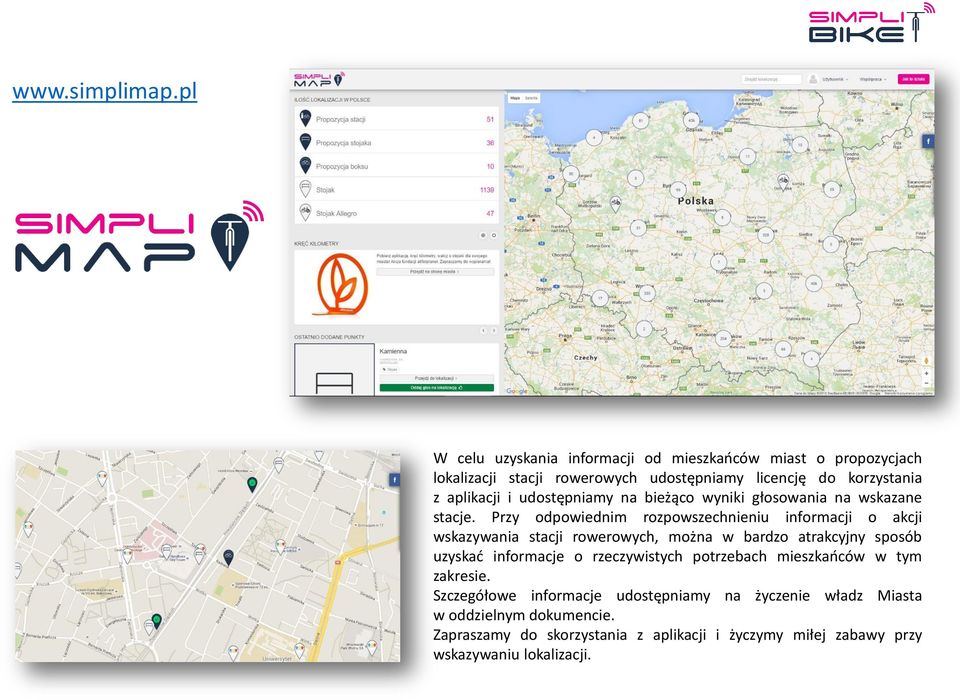Open the Kamienna location title

(x=393, y=352)
